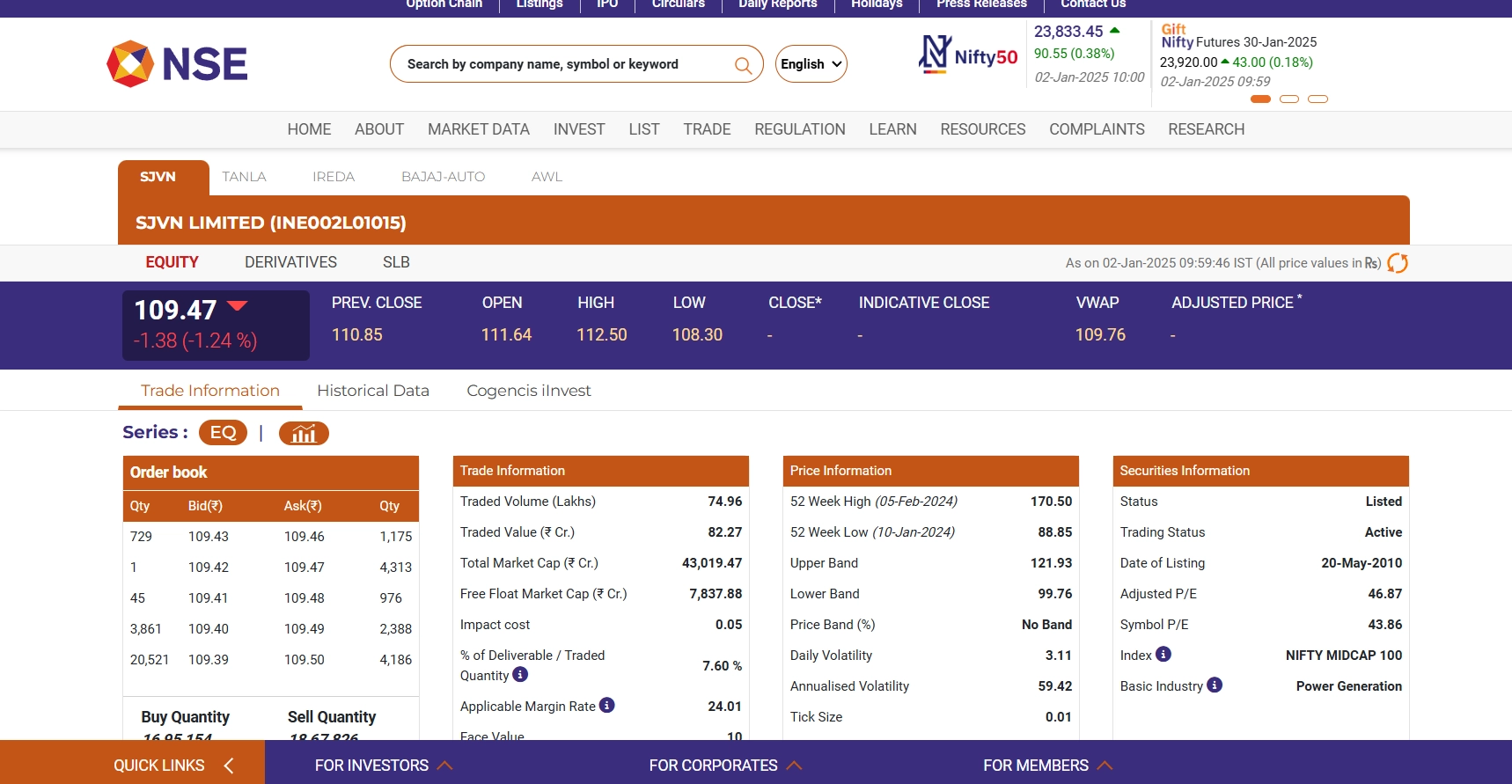The image size is (1512, 784).
Task: Click info icon next to Index
Action: coord(1163,655)
